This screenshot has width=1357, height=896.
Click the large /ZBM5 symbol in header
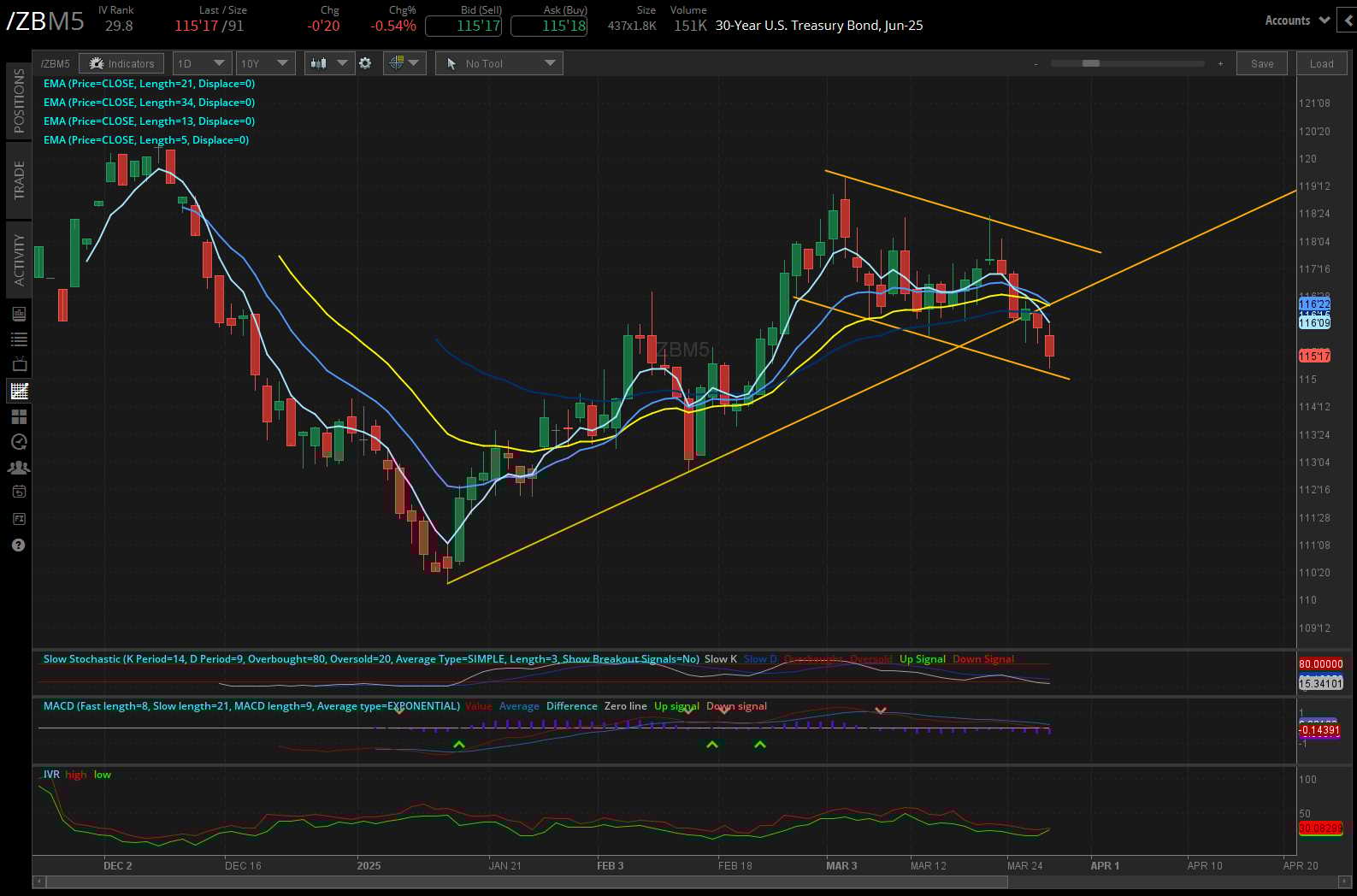pyautogui.click(x=45, y=21)
